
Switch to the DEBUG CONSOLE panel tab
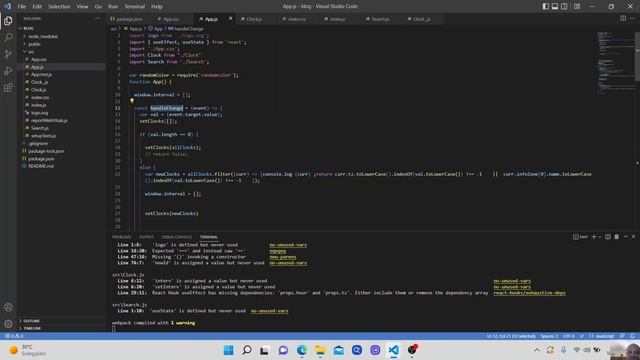pos(177,237)
